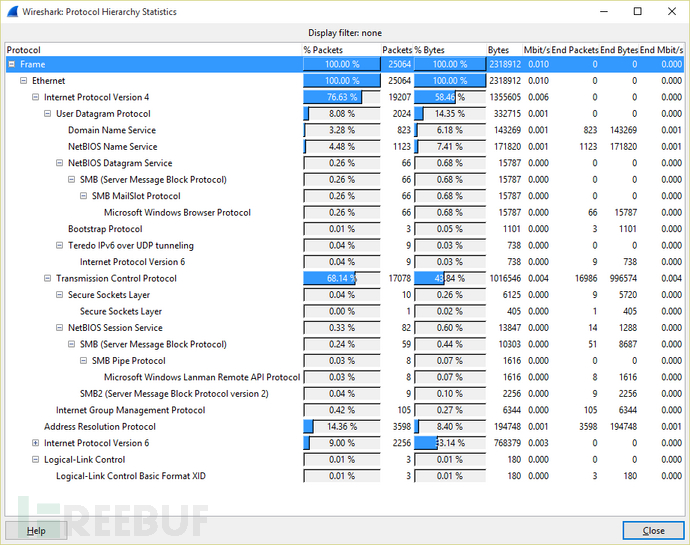690x545 pixels.
Task: Expand the collapsed Internet Protocol Version 6 node
Action: coord(36,443)
